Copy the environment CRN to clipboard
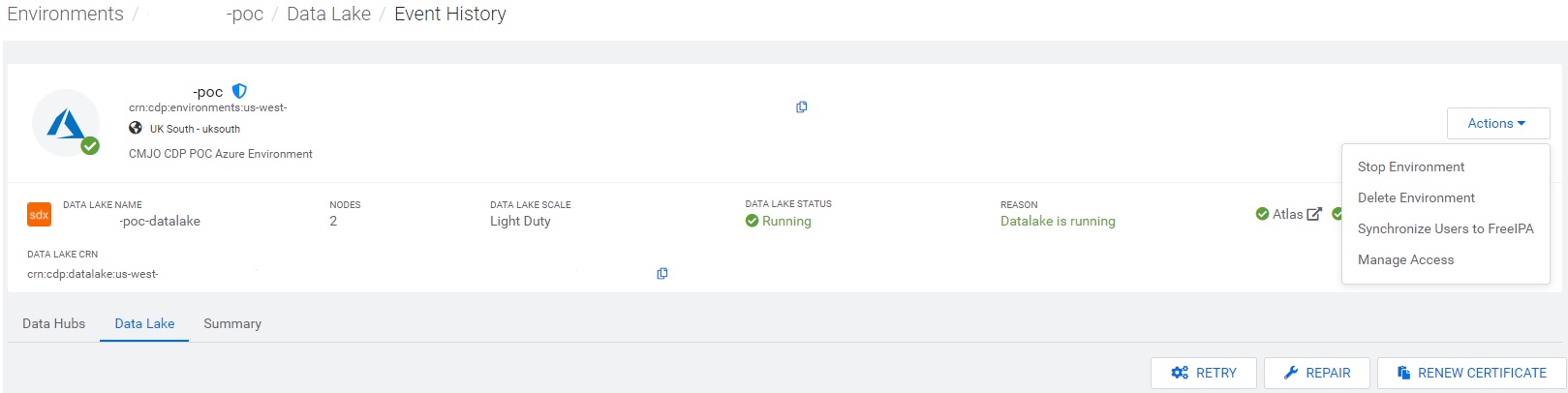This screenshot has height=393, width=1568. 802,107
